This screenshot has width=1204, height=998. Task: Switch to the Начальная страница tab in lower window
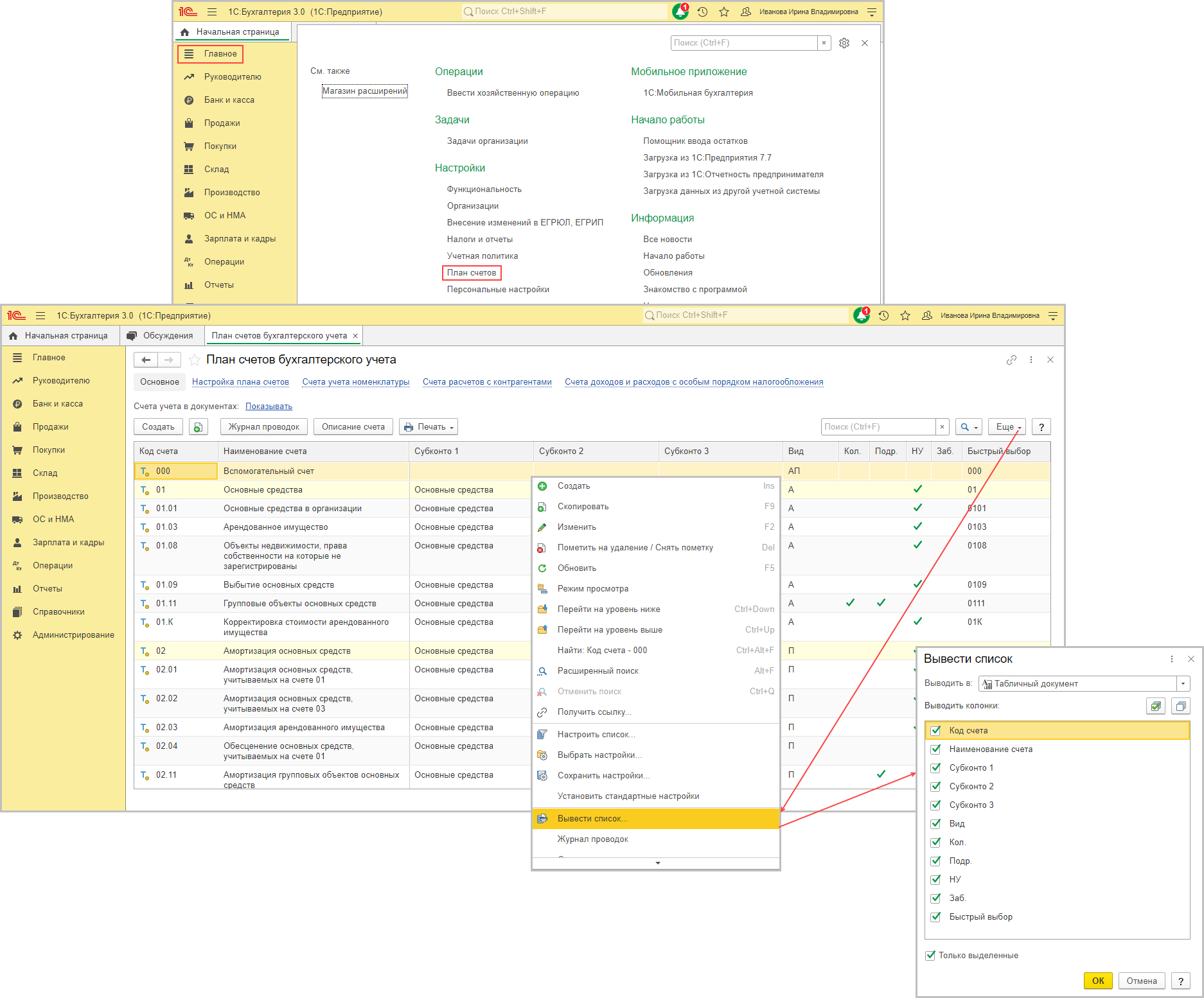pos(59,336)
